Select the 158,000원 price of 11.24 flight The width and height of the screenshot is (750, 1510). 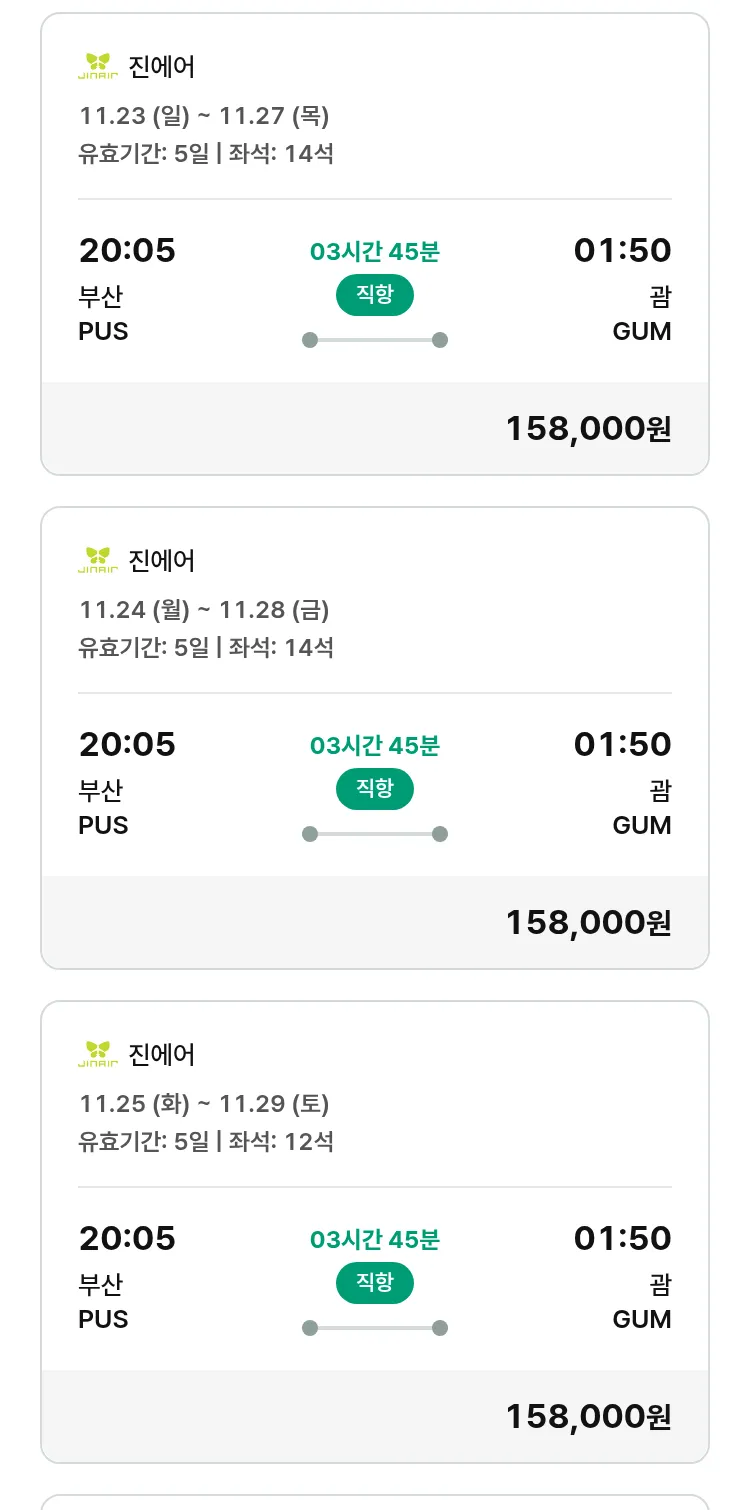coord(588,923)
